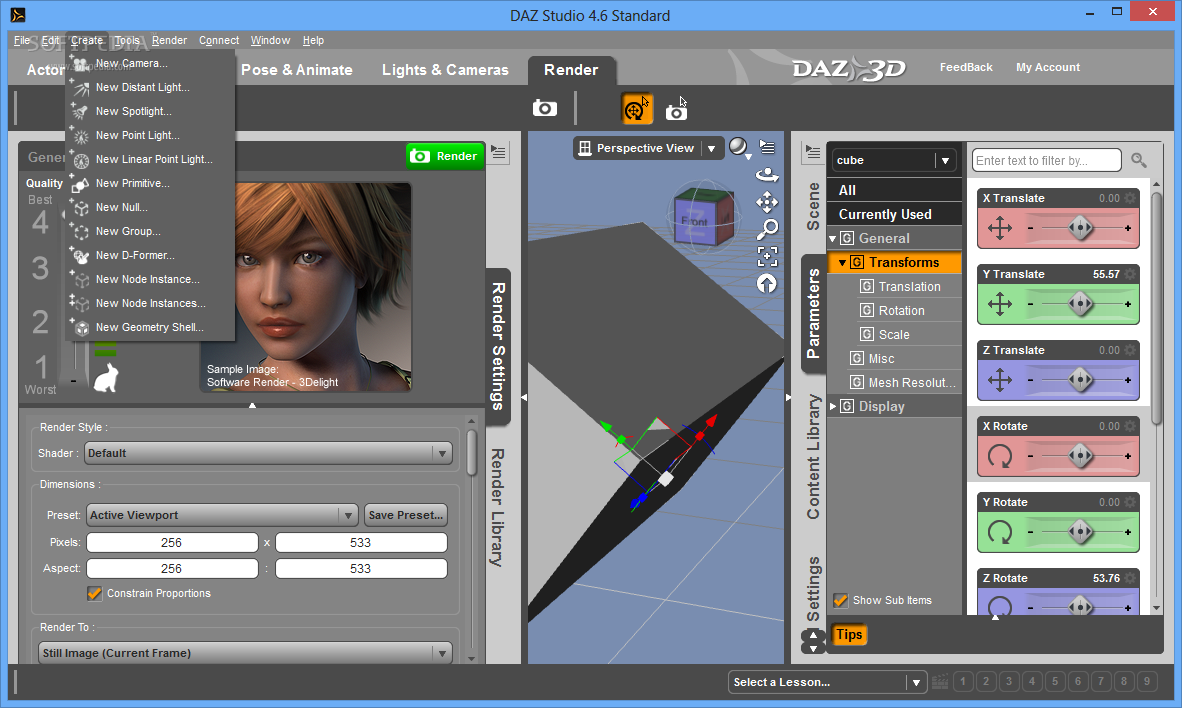Open the Render Settings pane options icon
This screenshot has width=1182, height=708.
[498, 153]
